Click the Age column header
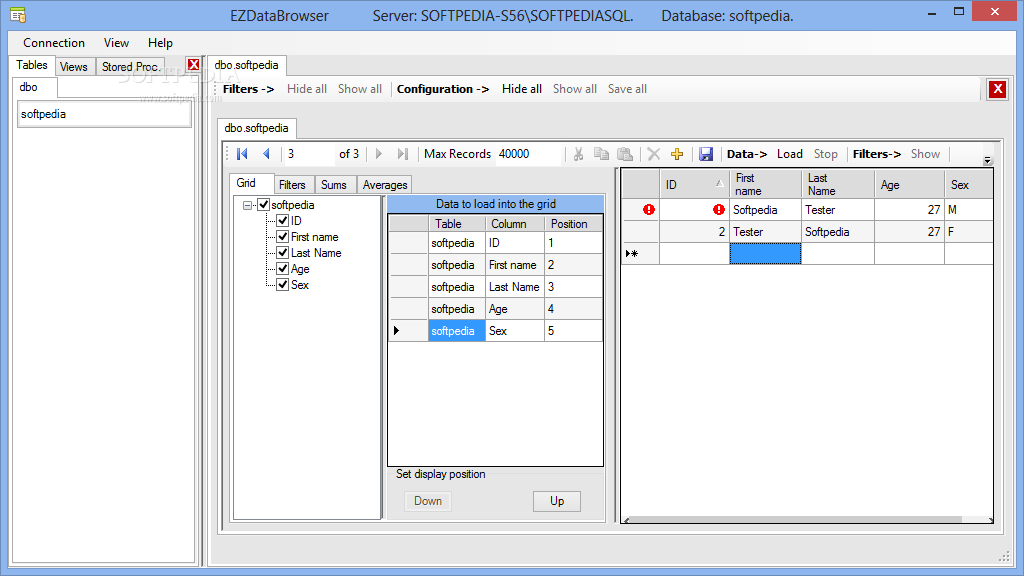The image size is (1024, 576). pos(910,185)
